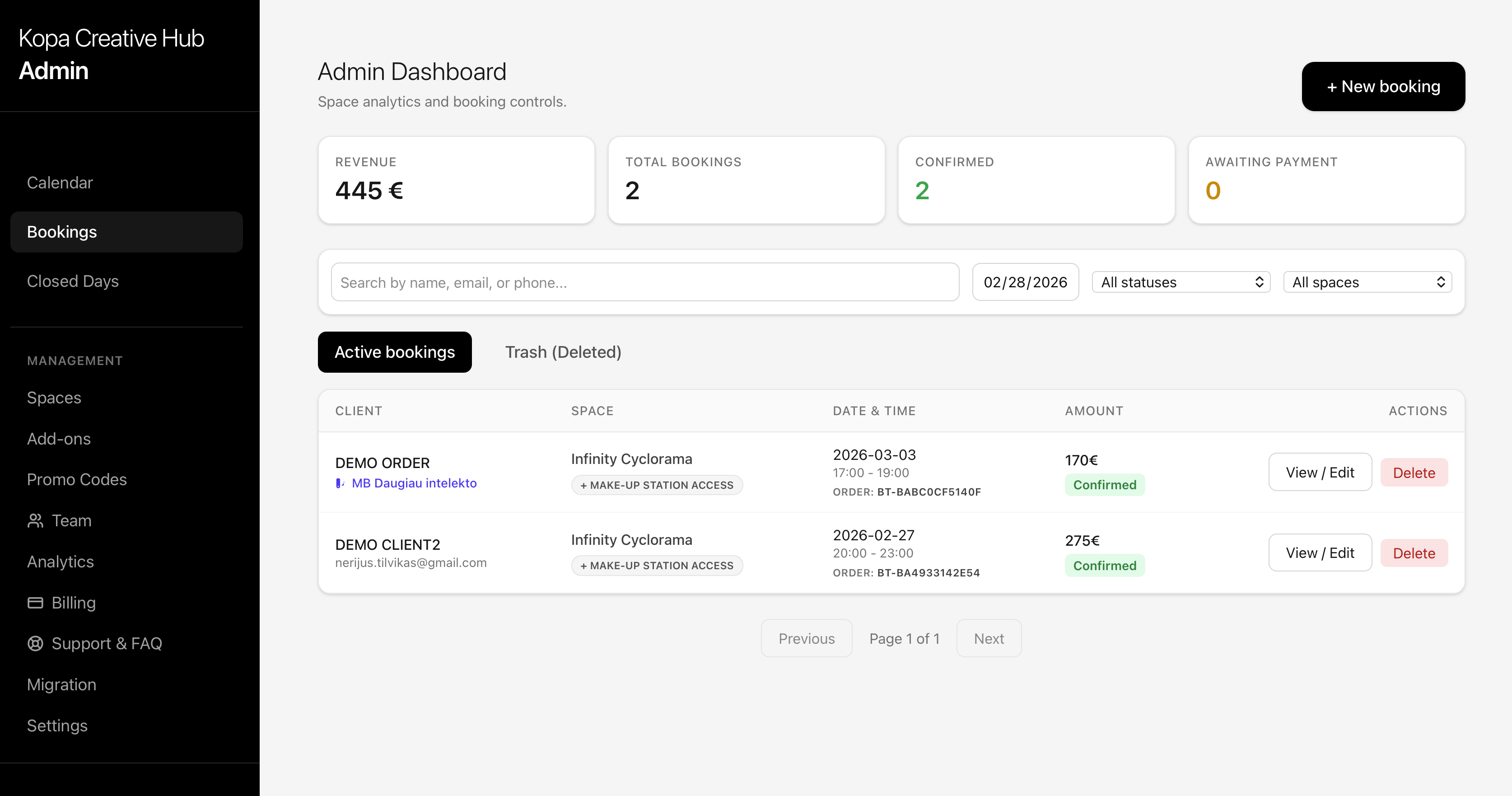Click the MB Daugiau intelekto link
The width and height of the screenshot is (1512, 796).
(x=414, y=483)
